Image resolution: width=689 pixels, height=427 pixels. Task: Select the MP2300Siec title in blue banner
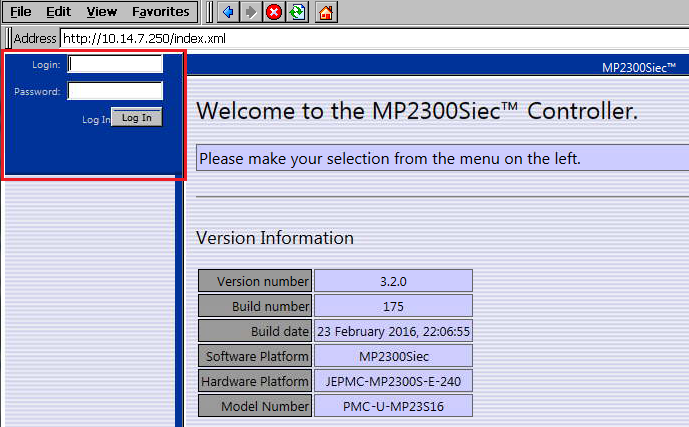pyautogui.click(x=639, y=68)
